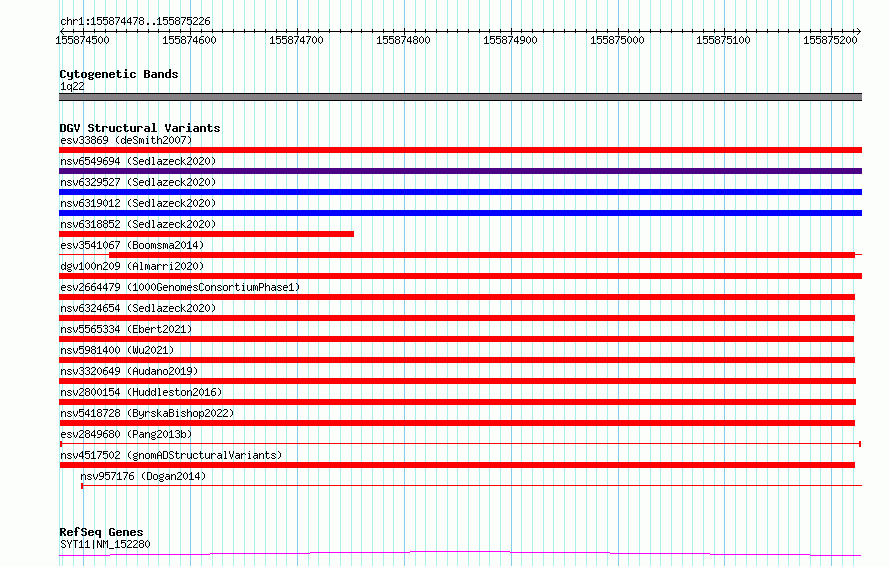Screen dimensions: 890x566
Task: Click the blue bar of nsv6329527
Action: click(460, 192)
